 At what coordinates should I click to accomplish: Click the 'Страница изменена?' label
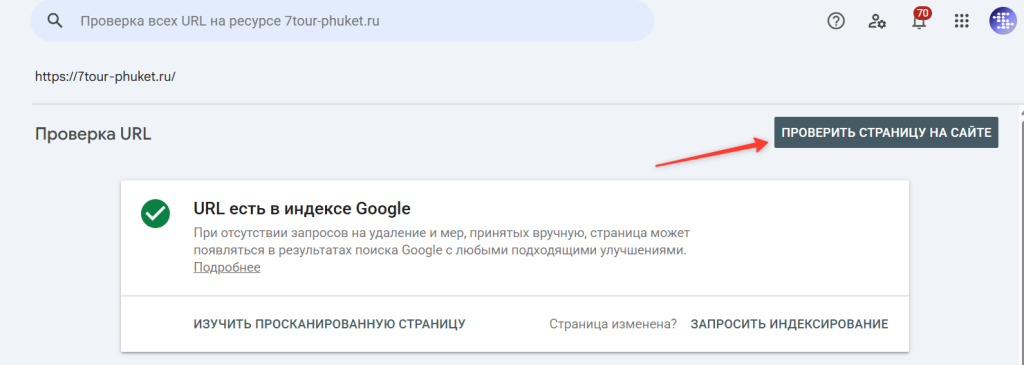(x=613, y=324)
